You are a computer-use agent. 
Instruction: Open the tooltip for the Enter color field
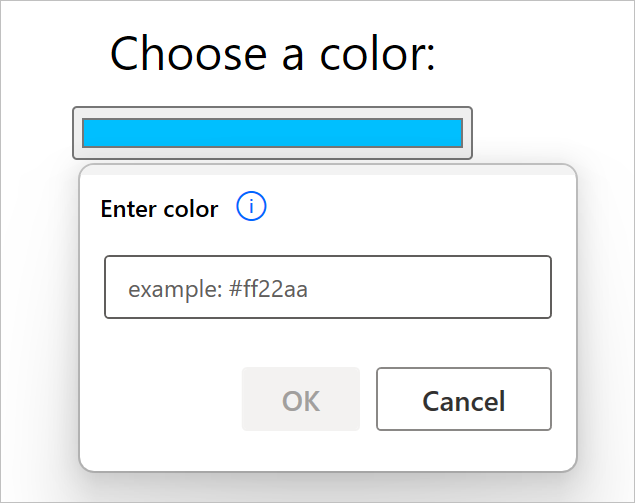pos(251,208)
